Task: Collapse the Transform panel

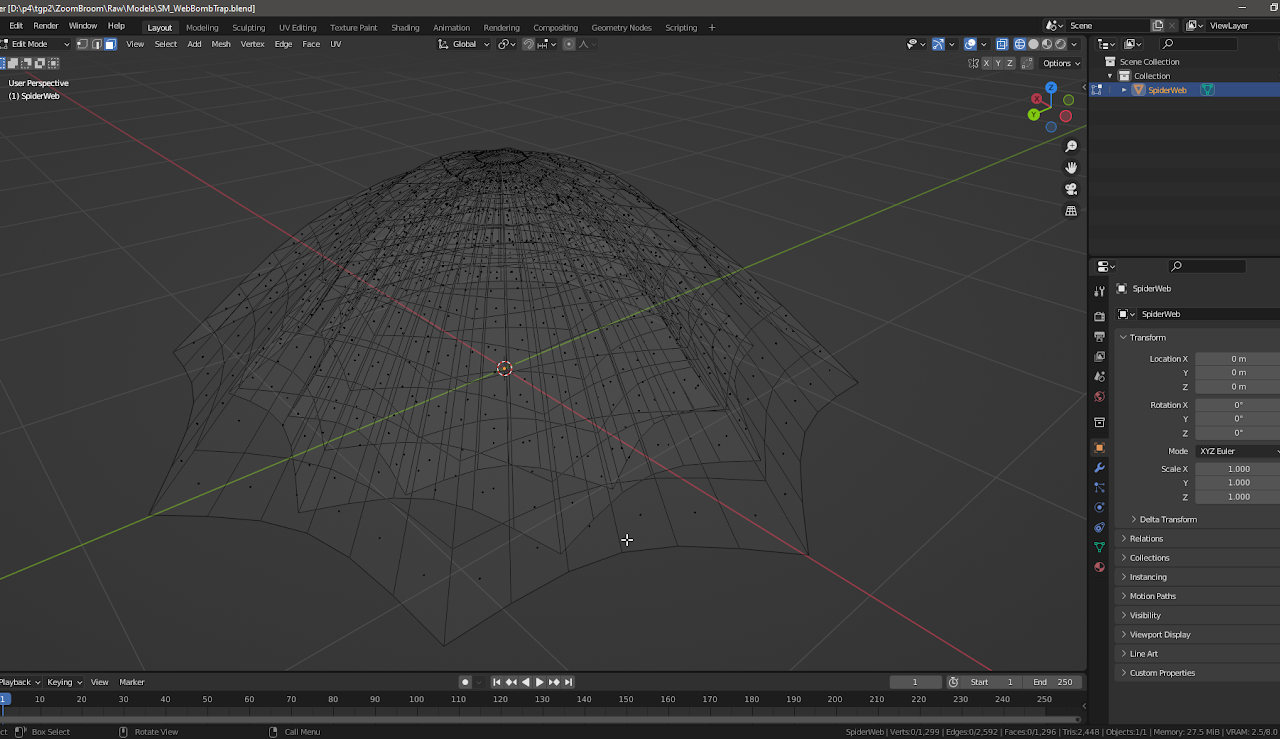Action: (1146, 338)
